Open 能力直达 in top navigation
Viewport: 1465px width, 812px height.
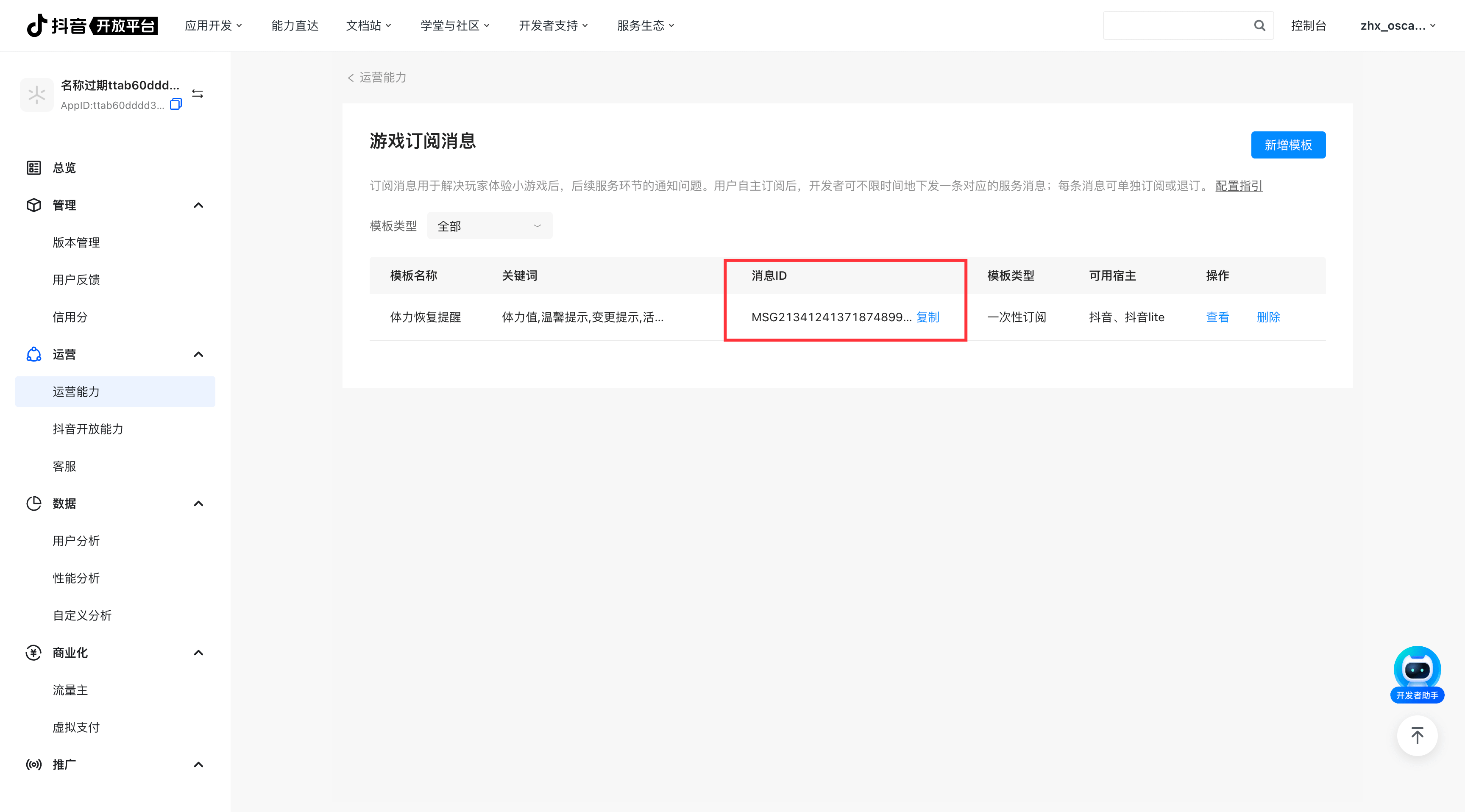(x=295, y=25)
